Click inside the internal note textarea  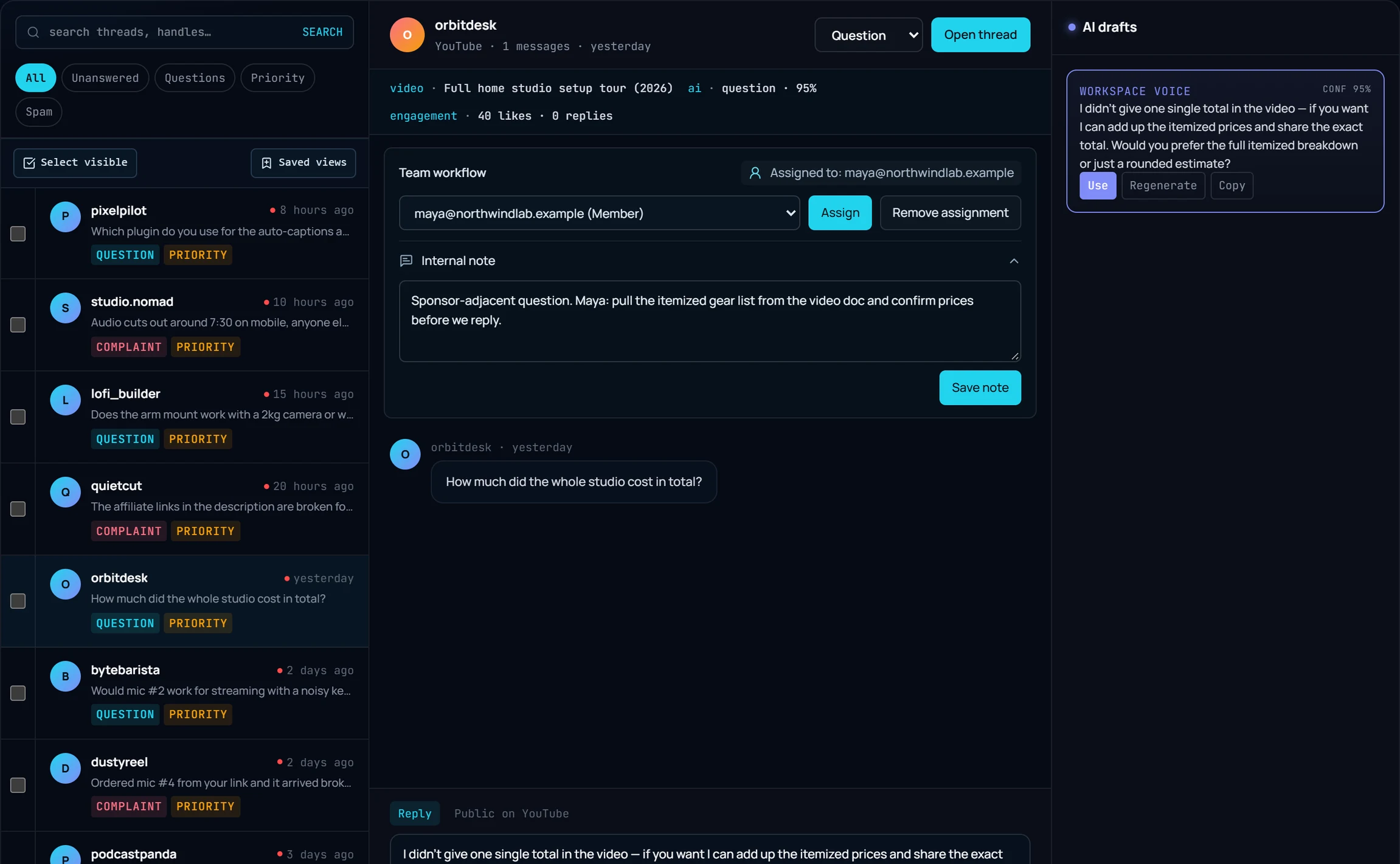click(710, 321)
